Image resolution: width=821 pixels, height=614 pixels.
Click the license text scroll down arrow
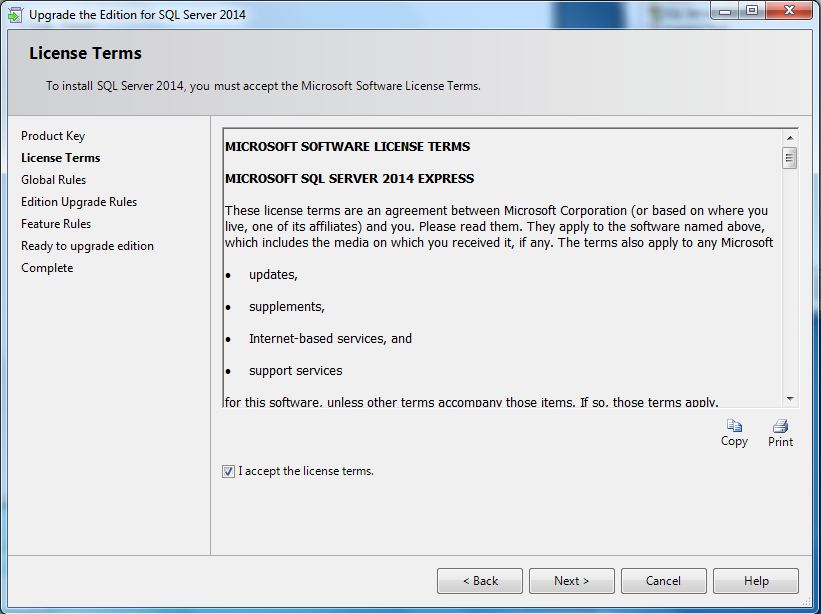(790, 399)
